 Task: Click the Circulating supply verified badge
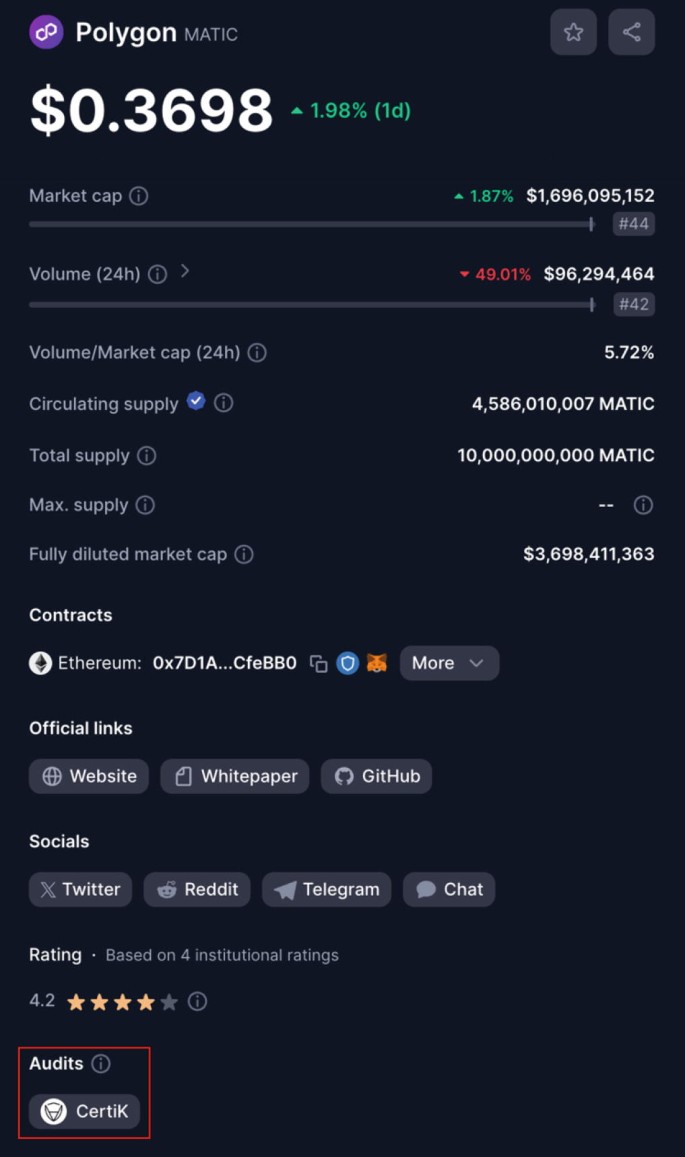(x=196, y=401)
